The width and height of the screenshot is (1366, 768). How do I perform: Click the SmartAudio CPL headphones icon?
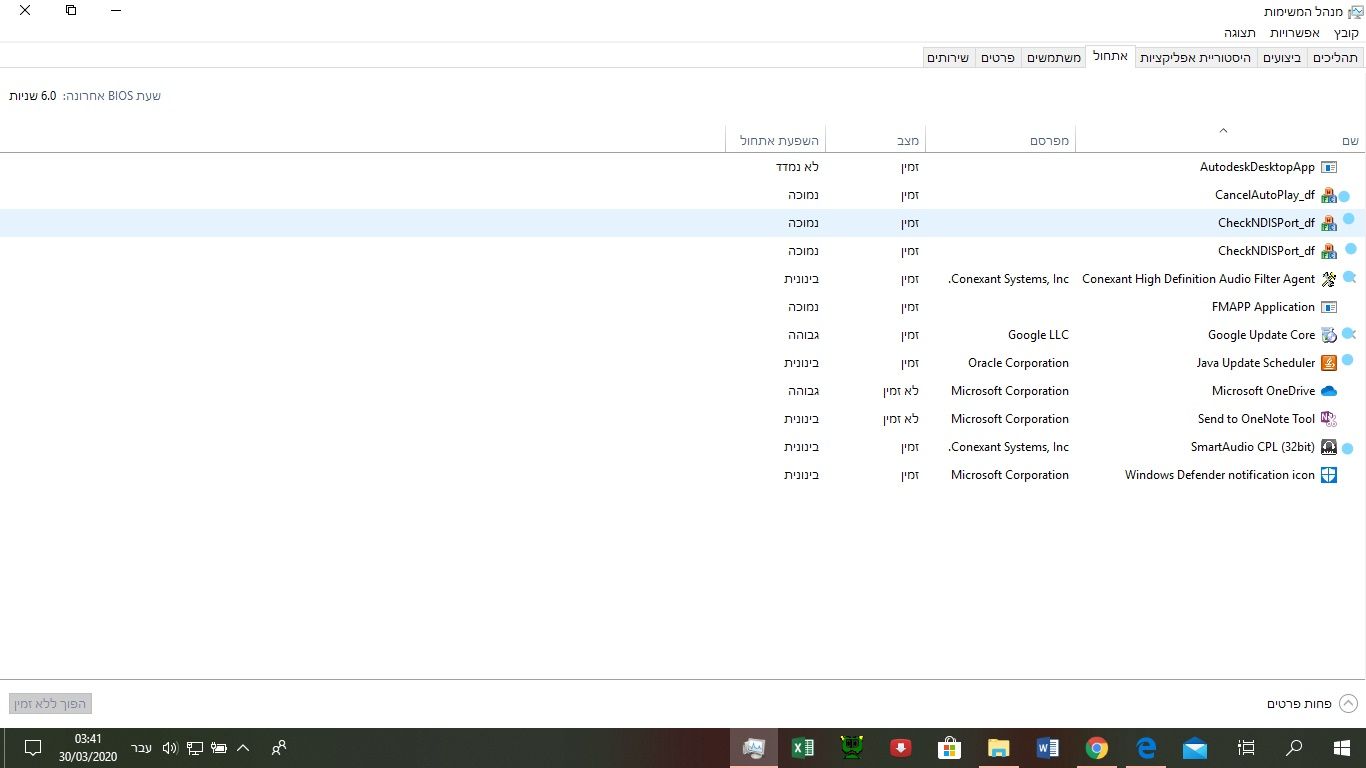(x=1329, y=447)
